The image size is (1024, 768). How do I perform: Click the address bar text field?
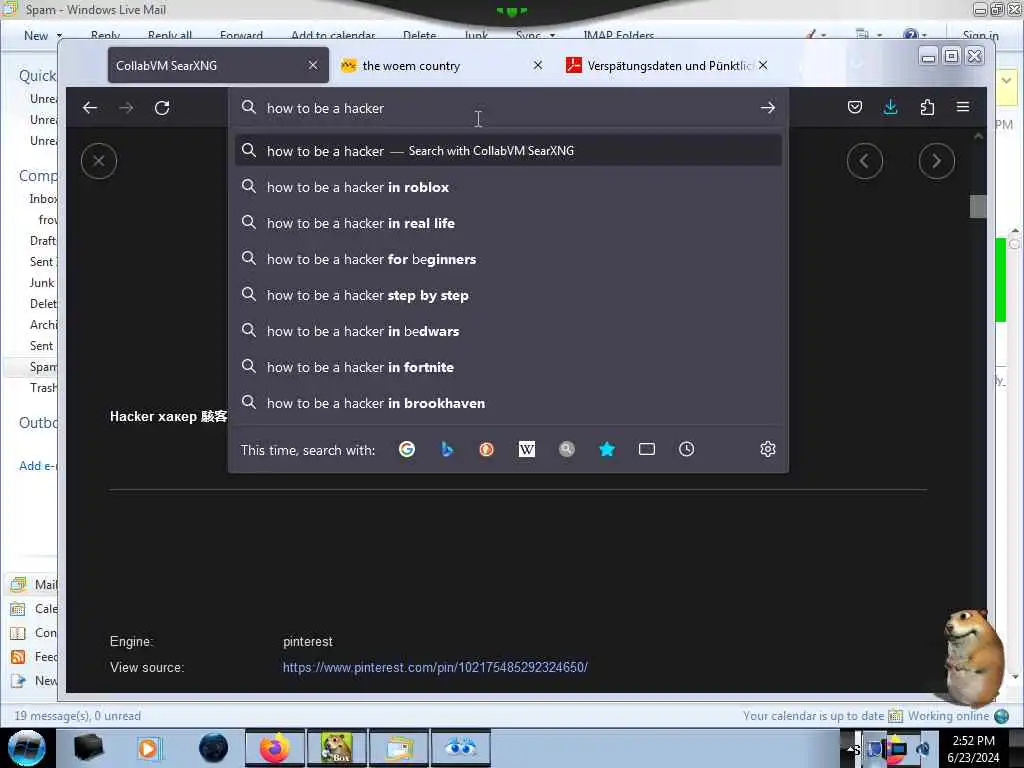point(509,108)
